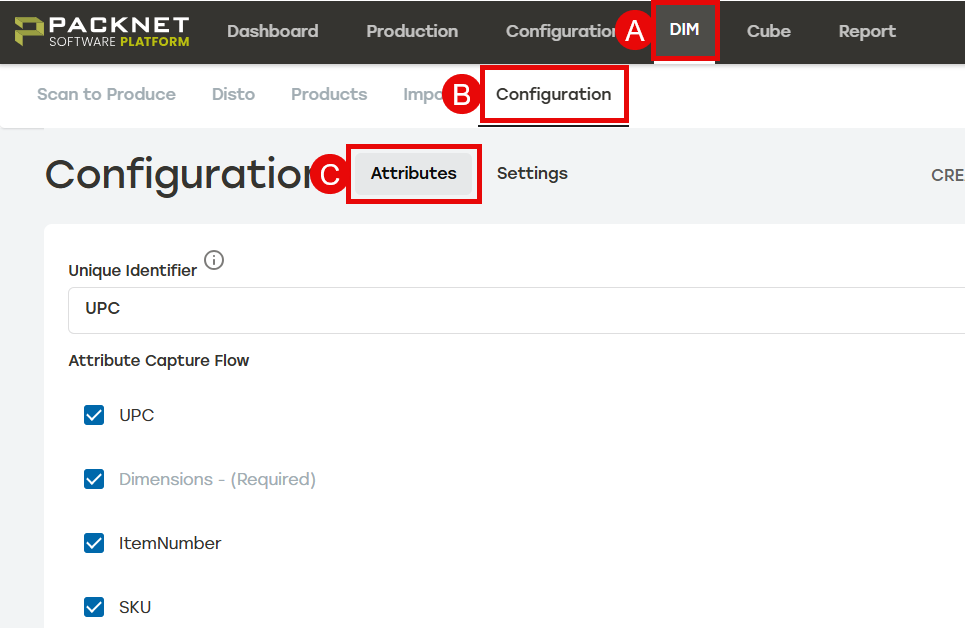Select the Attributes tab
This screenshot has width=965, height=628.
413,173
